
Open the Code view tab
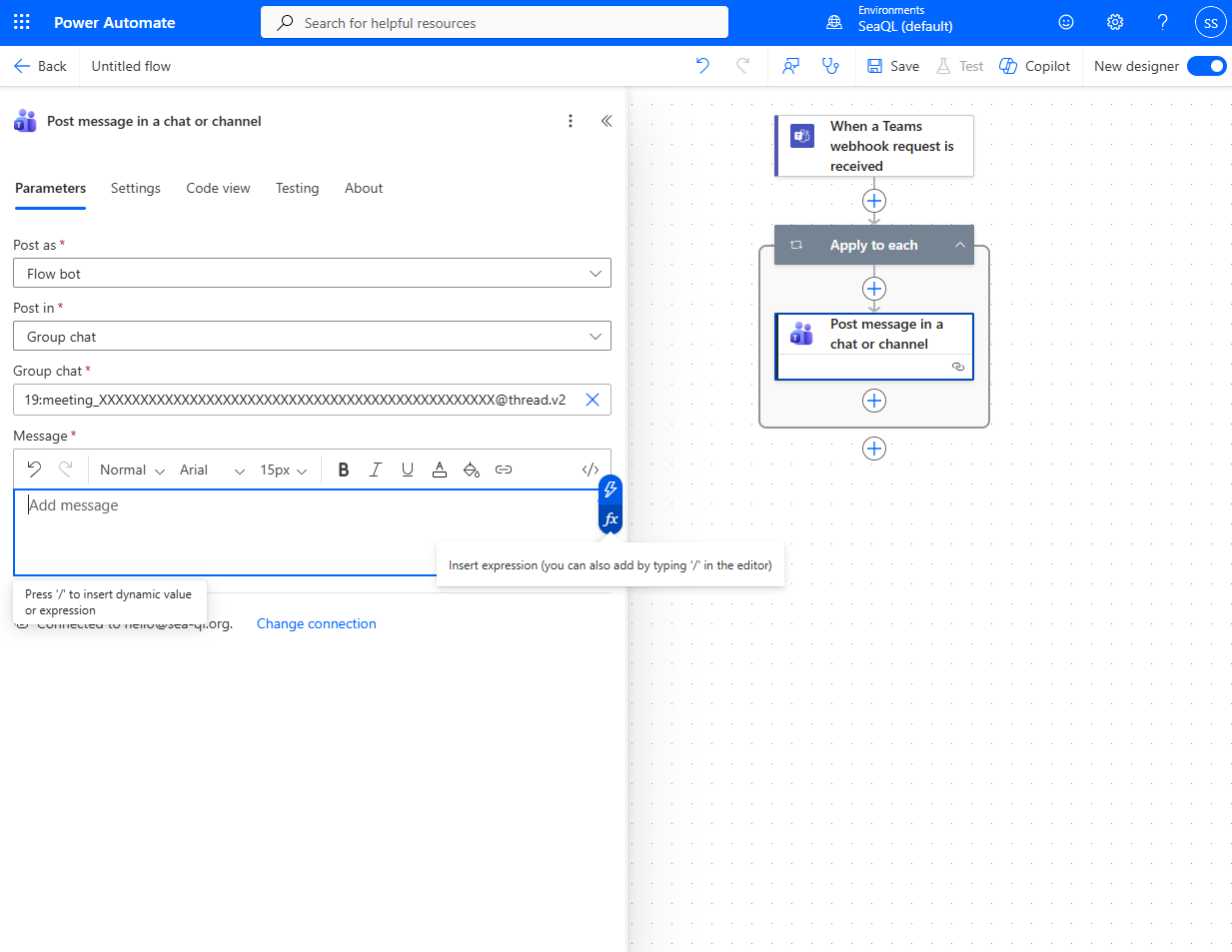click(218, 188)
